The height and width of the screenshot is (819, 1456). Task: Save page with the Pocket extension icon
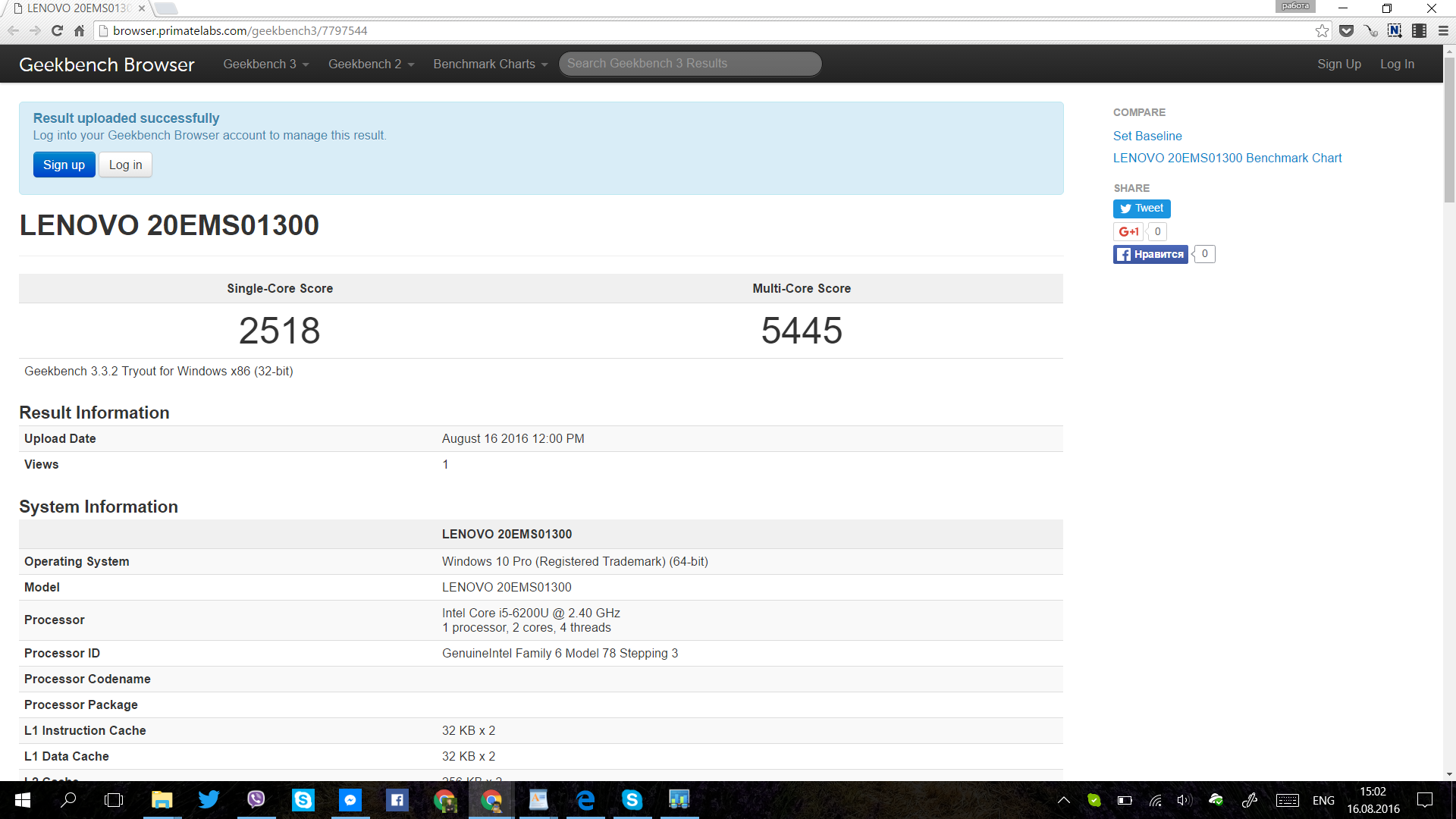point(1347,31)
